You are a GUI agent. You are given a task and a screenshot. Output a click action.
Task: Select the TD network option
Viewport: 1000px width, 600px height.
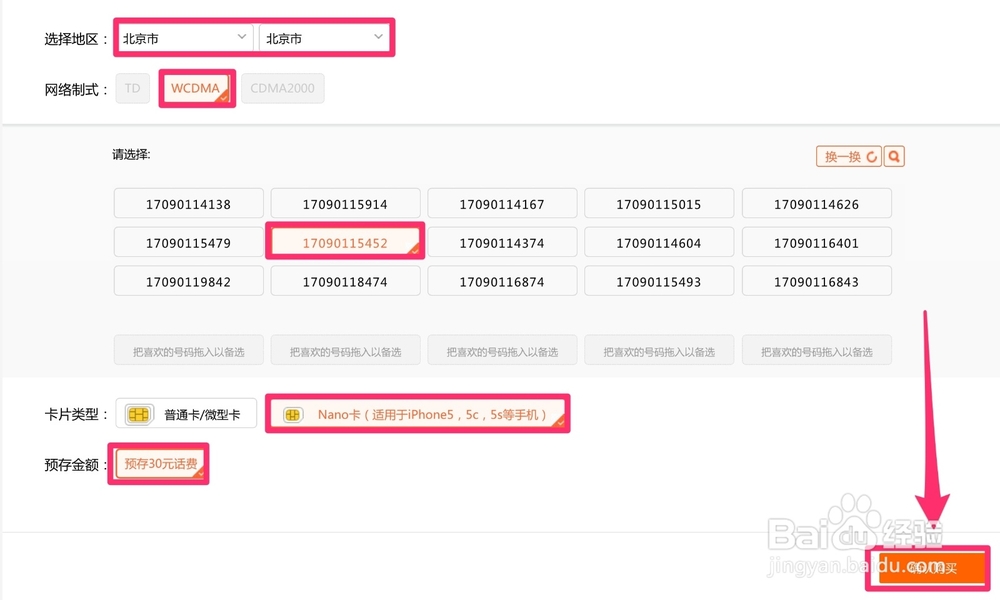tap(133, 88)
